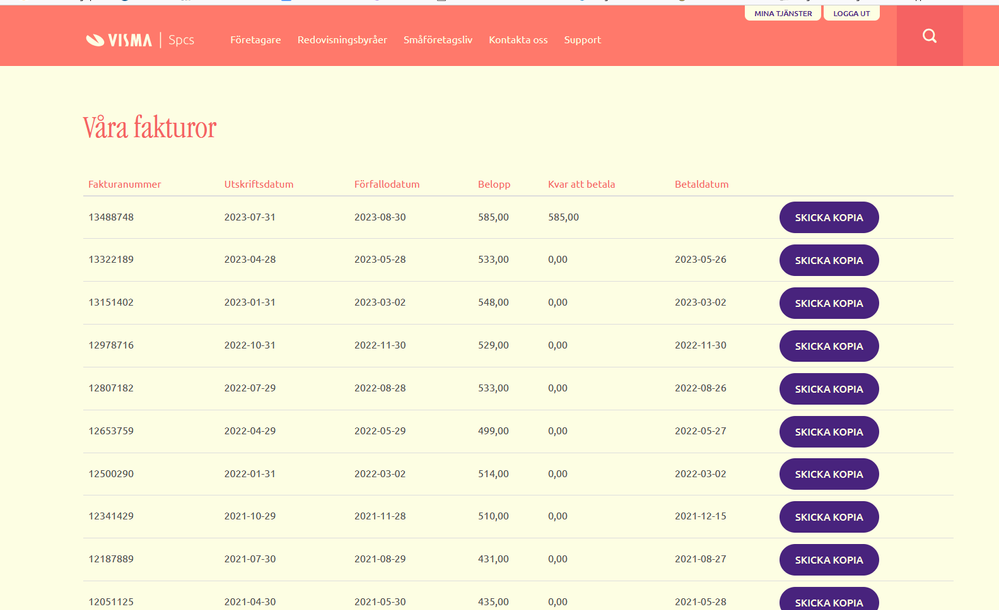Click payment date 2022-05-27
999x610 pixels.
tap(700, 431)
